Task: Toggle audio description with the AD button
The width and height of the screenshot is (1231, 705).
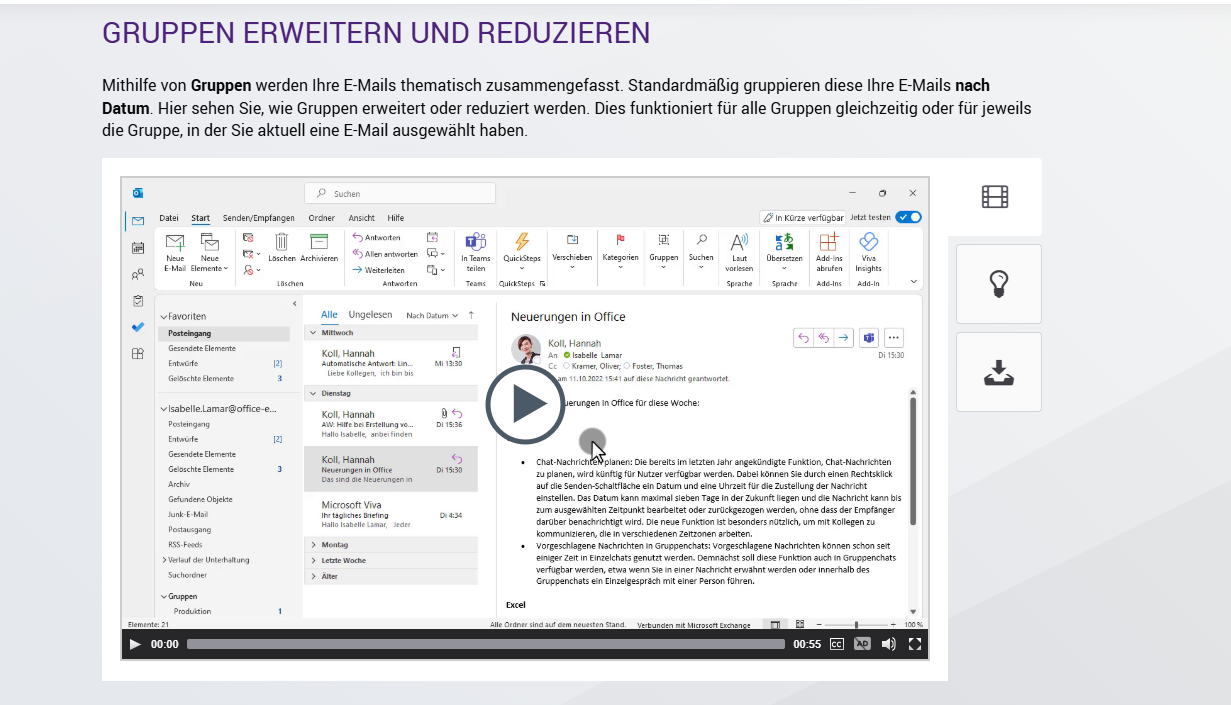Action: click(x=862, y=645)
